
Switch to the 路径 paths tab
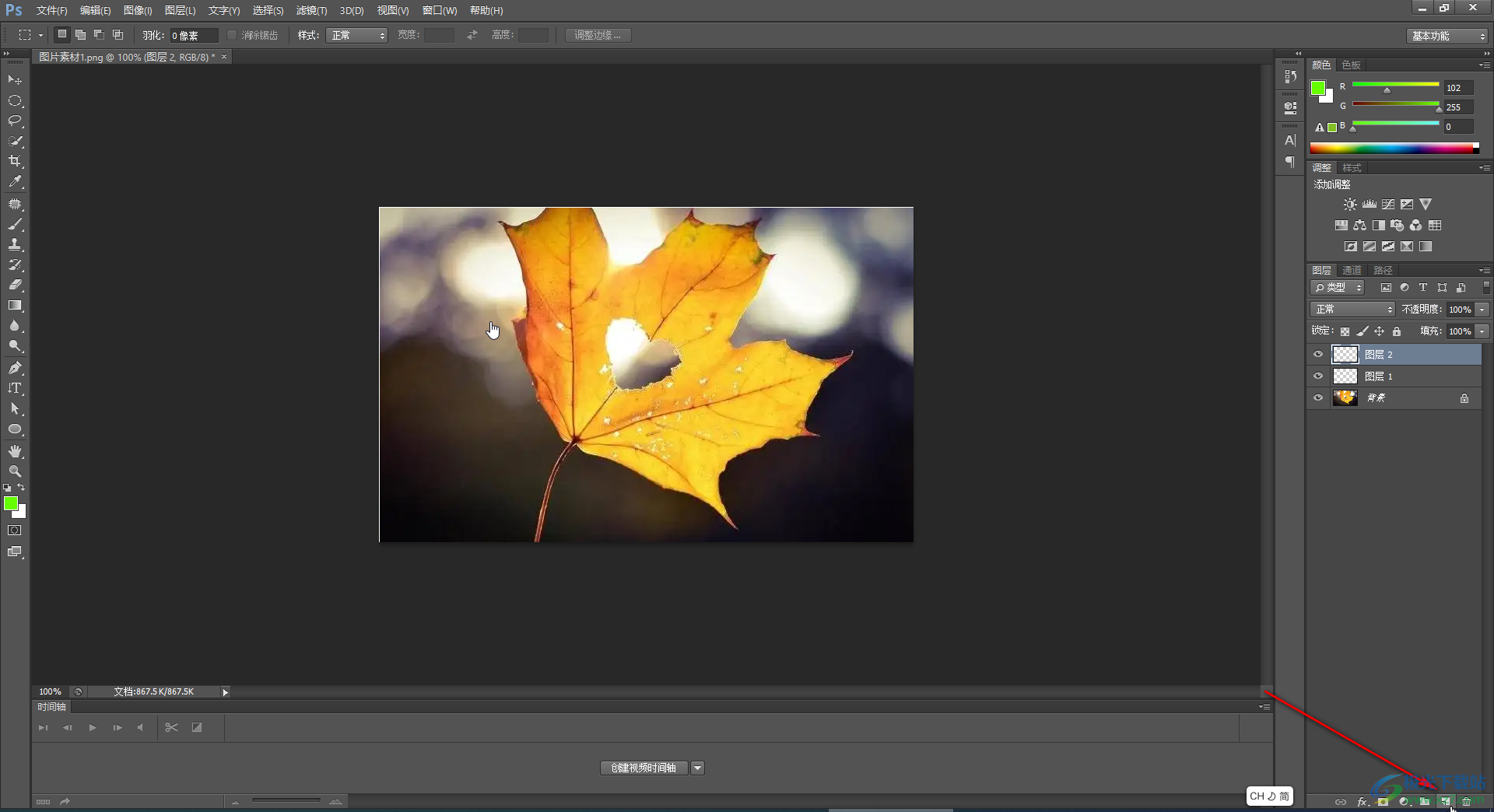(1383, 271)
